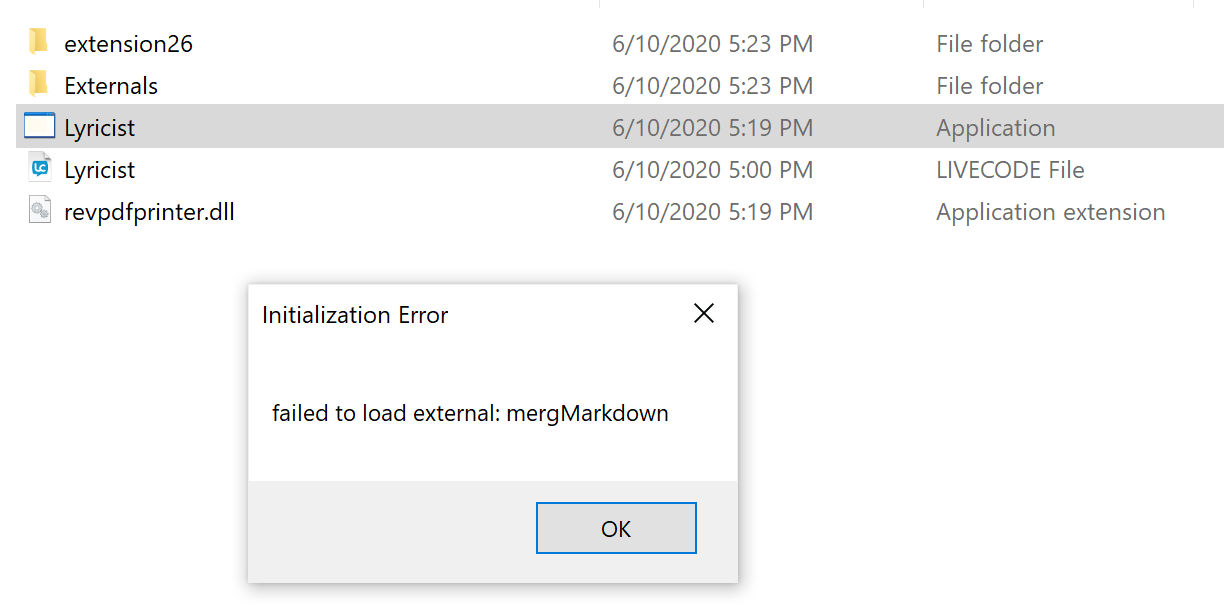
Task: Close the Initialization Error dialog with X
Action: [x=704, y=314]
